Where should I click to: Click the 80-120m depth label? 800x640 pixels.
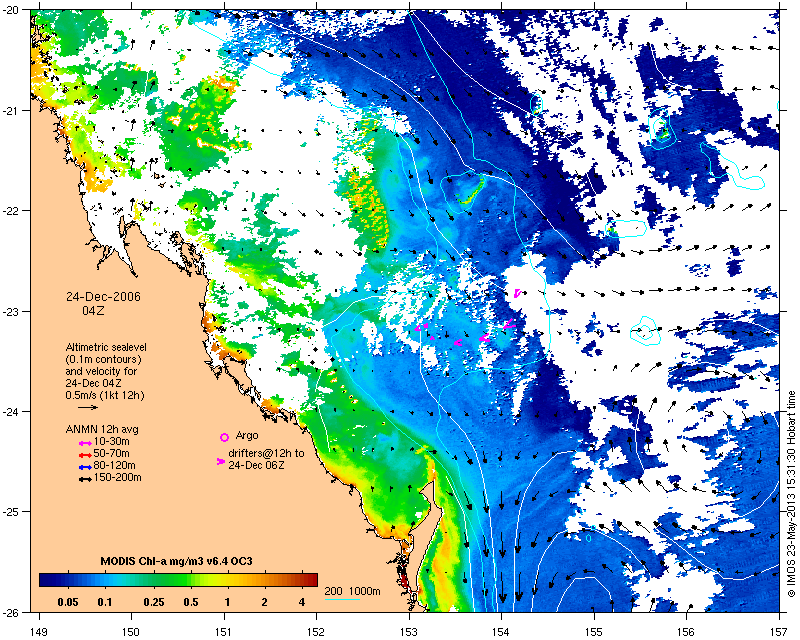115,466
